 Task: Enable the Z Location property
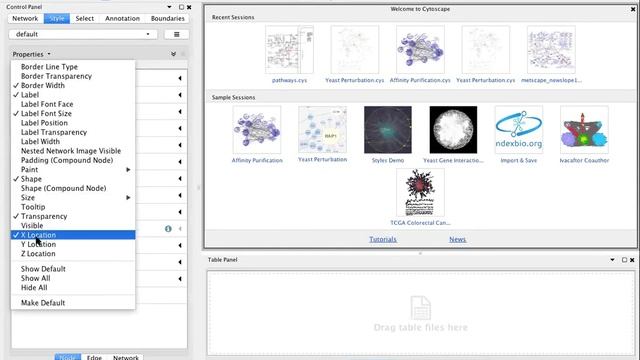(73, 254)
